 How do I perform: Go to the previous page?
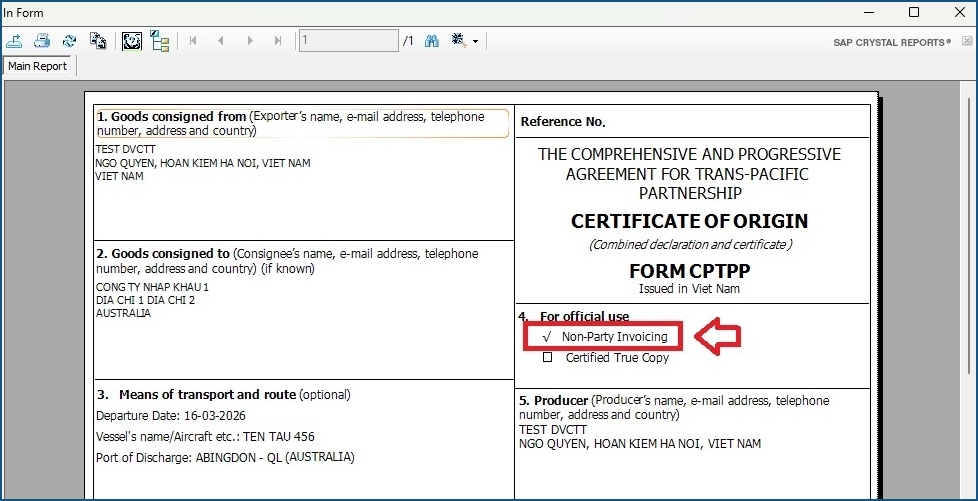point(221,41)
